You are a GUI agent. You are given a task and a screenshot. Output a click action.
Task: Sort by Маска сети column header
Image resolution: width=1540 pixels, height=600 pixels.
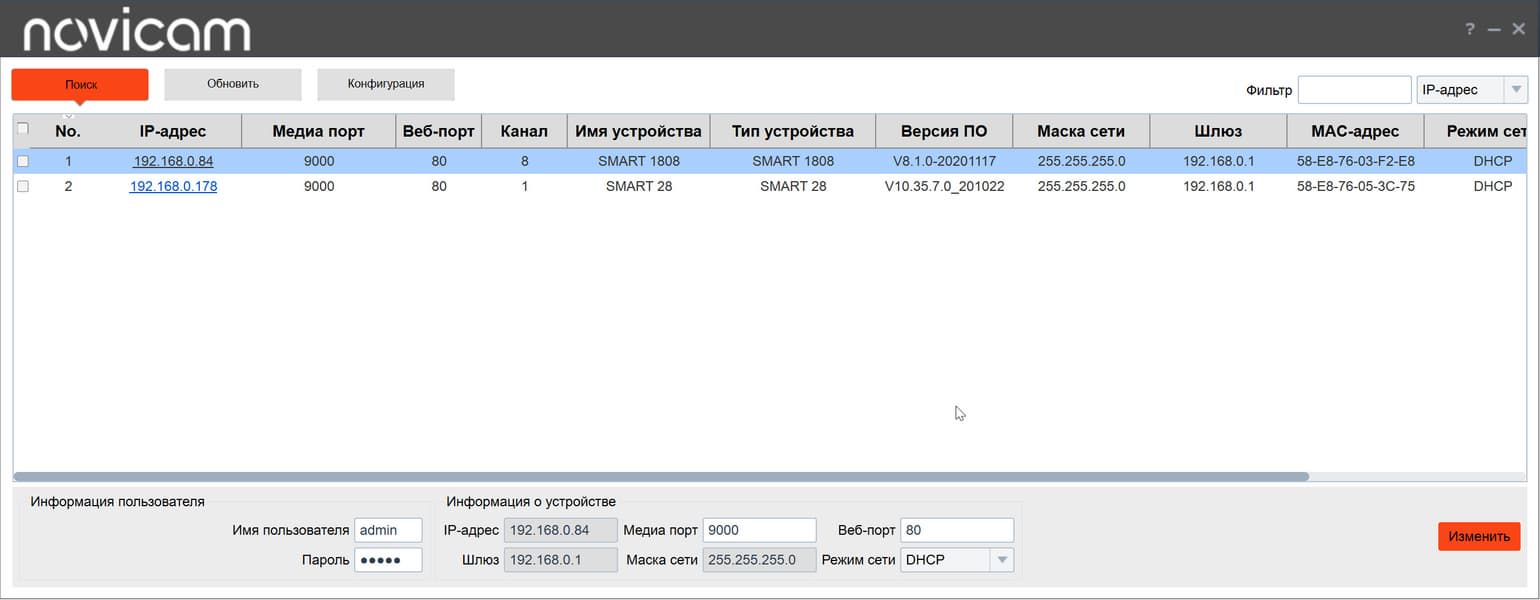coord(1081,131)
